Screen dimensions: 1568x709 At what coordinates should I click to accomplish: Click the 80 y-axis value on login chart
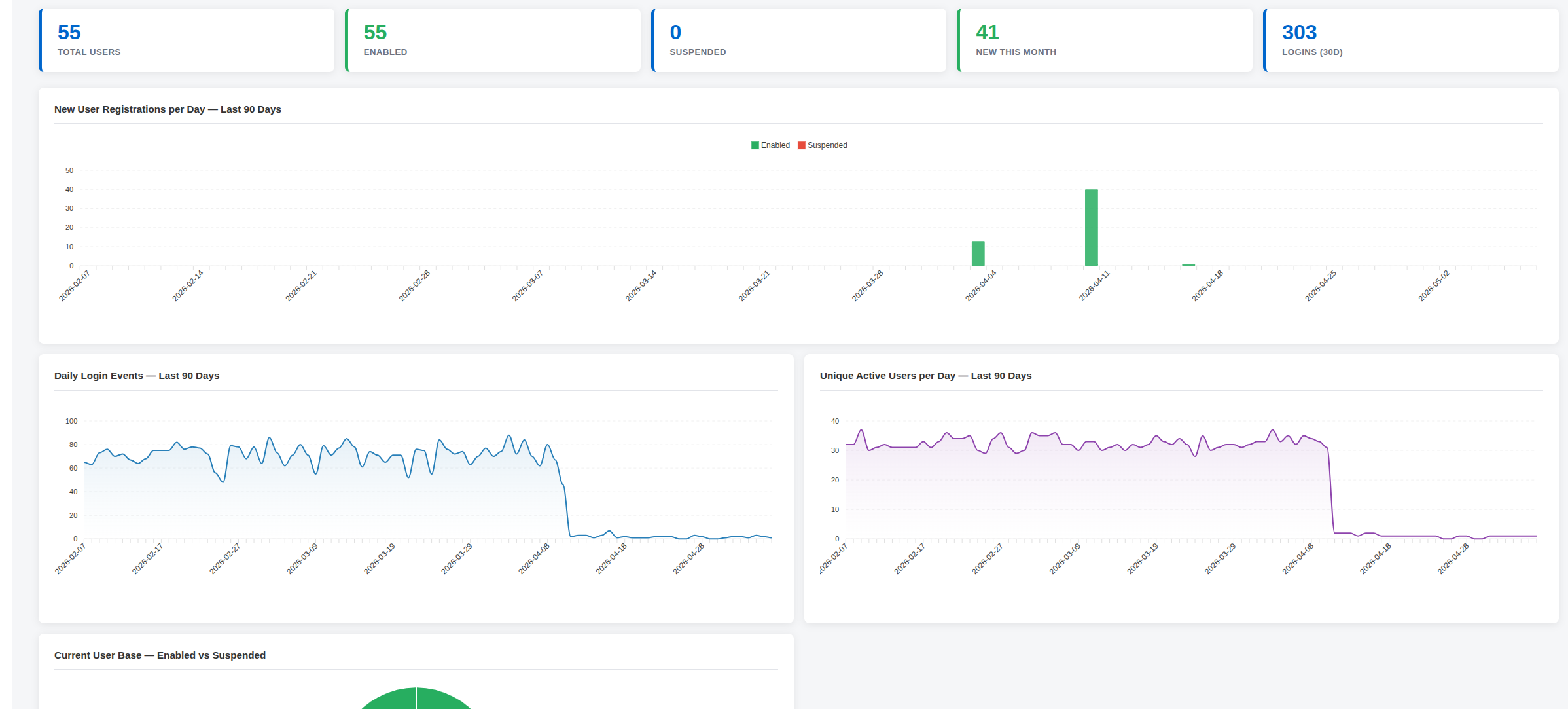pos(73,445)
